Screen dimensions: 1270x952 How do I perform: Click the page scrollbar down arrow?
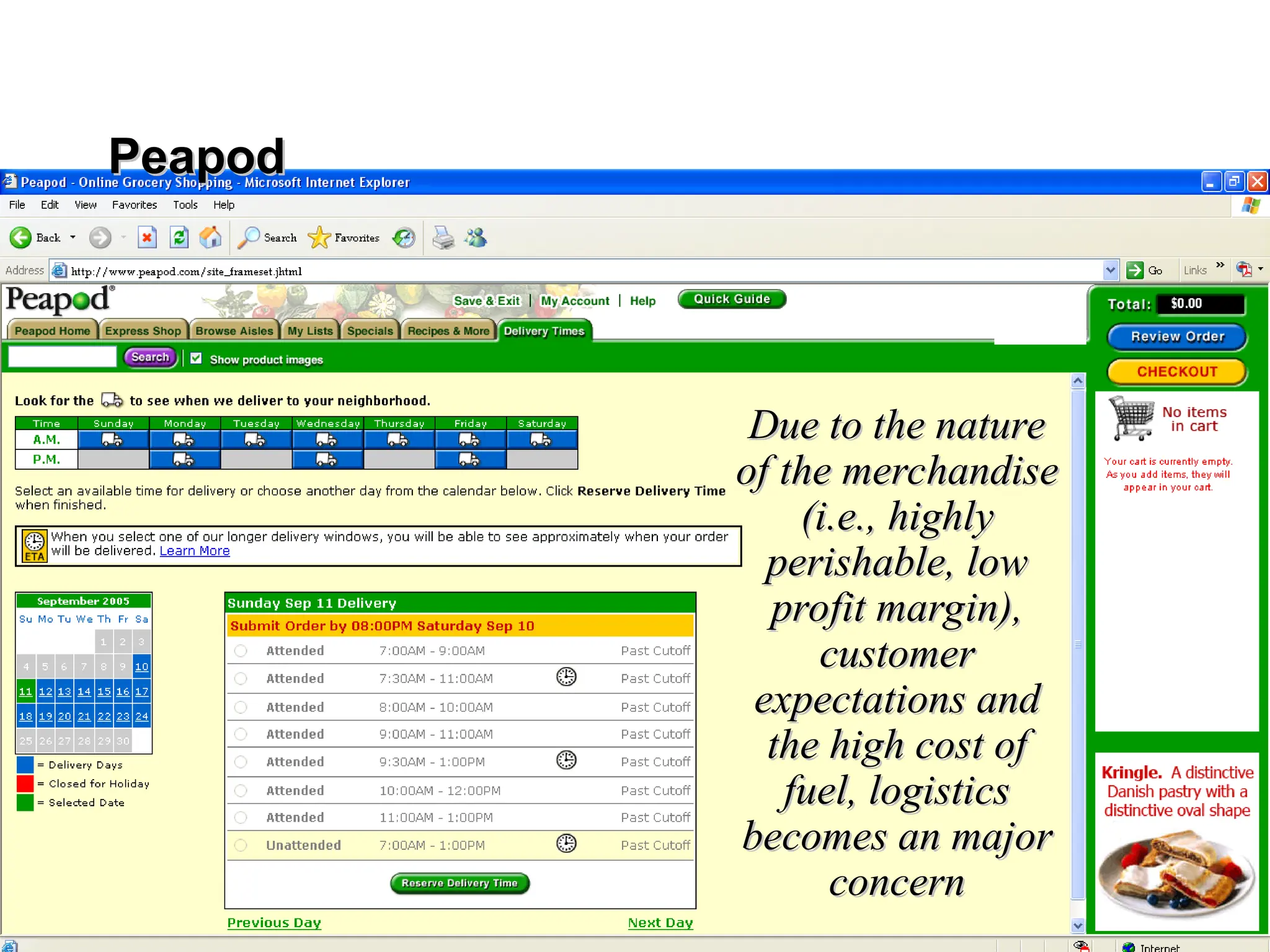(1078, 925)
